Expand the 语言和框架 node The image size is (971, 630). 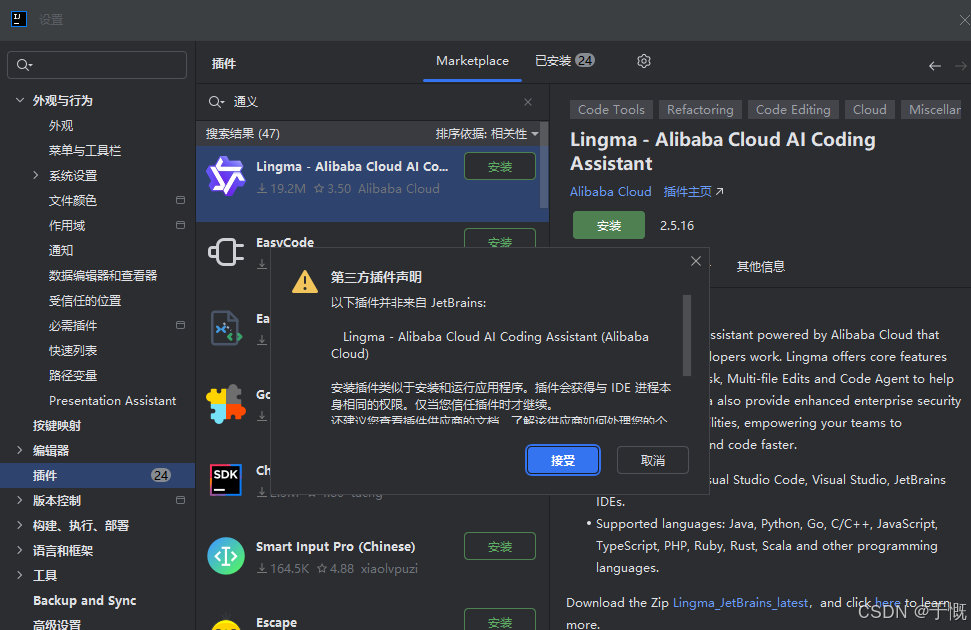(x=20, y=550)
